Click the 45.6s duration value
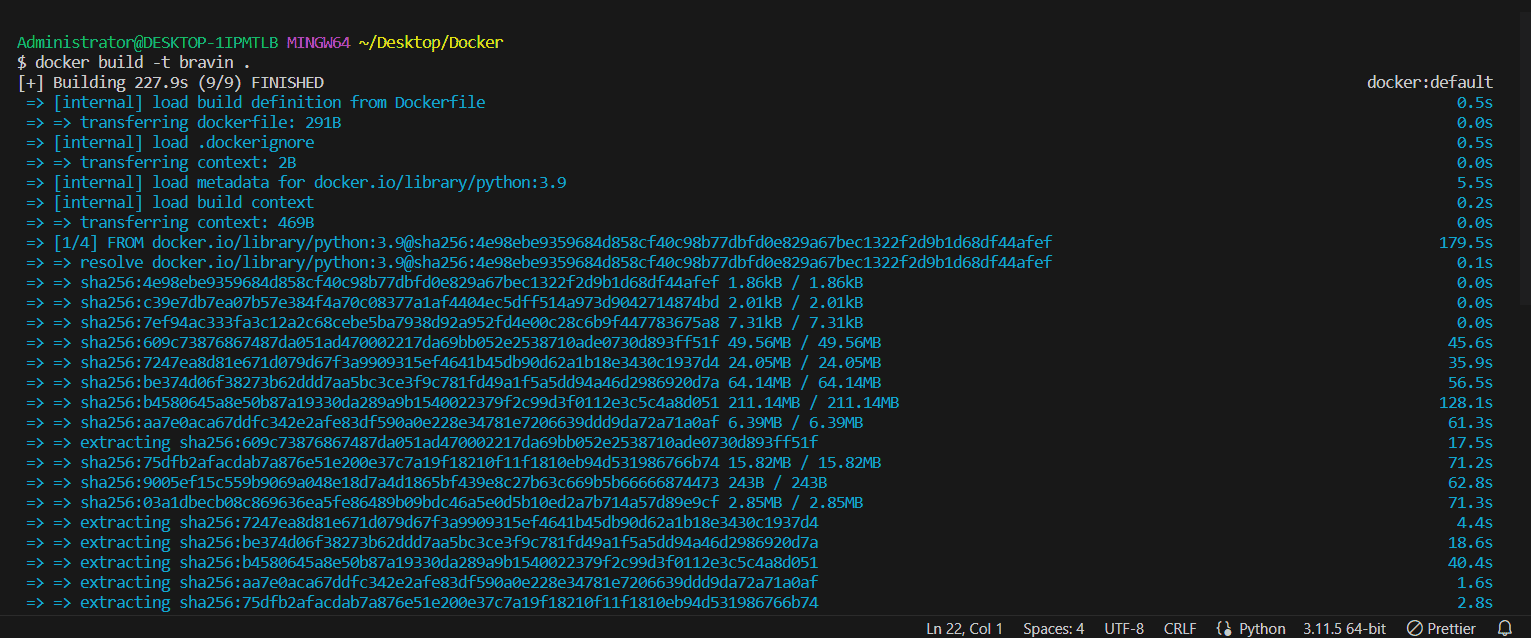1531x638 pixels. [x=1470, y=342]
